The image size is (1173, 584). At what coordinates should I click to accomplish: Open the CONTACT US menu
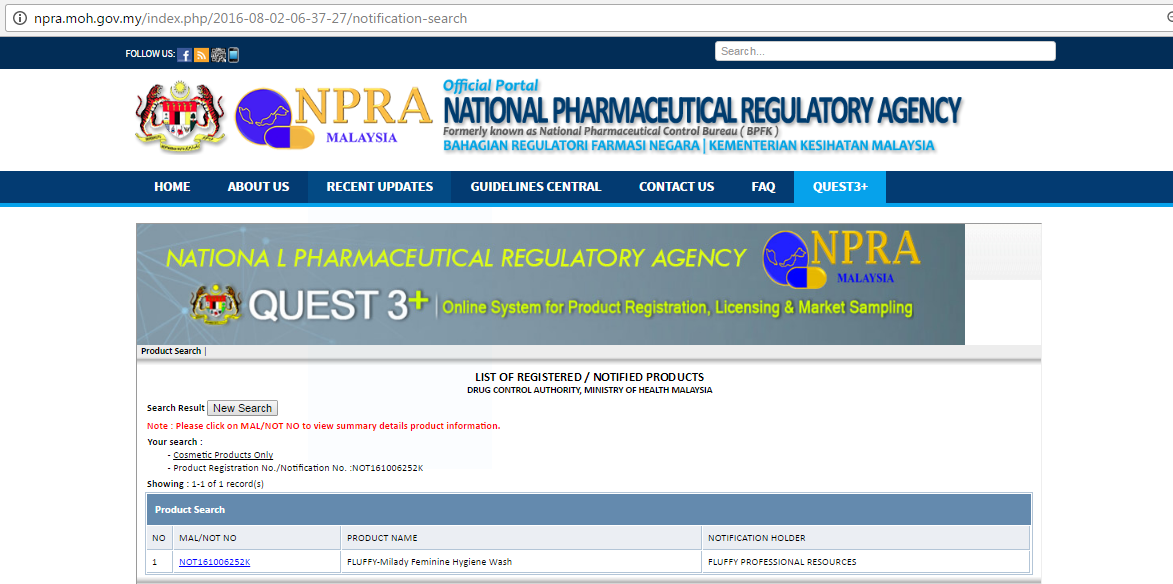click(x=676, y=187)
